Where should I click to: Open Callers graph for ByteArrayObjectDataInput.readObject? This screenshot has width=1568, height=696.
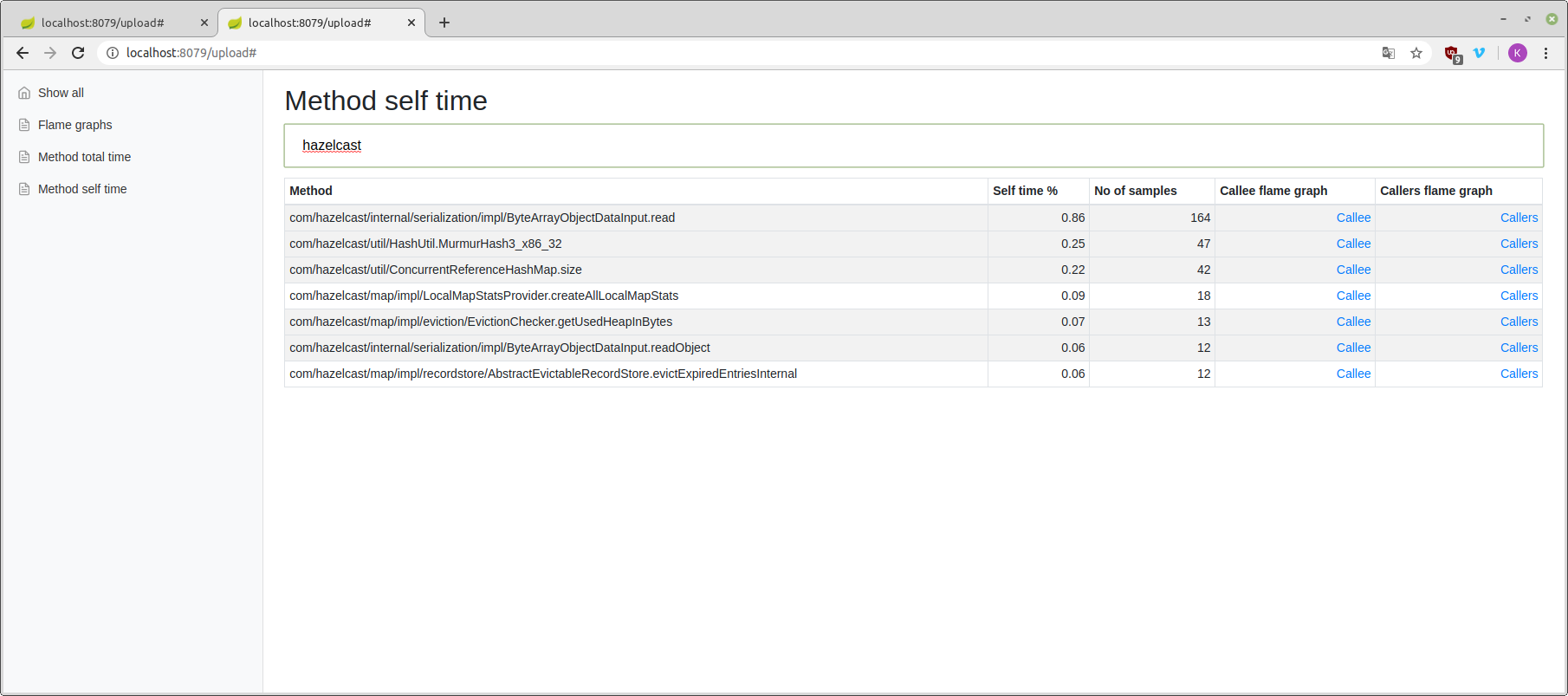click(1519, 348)
